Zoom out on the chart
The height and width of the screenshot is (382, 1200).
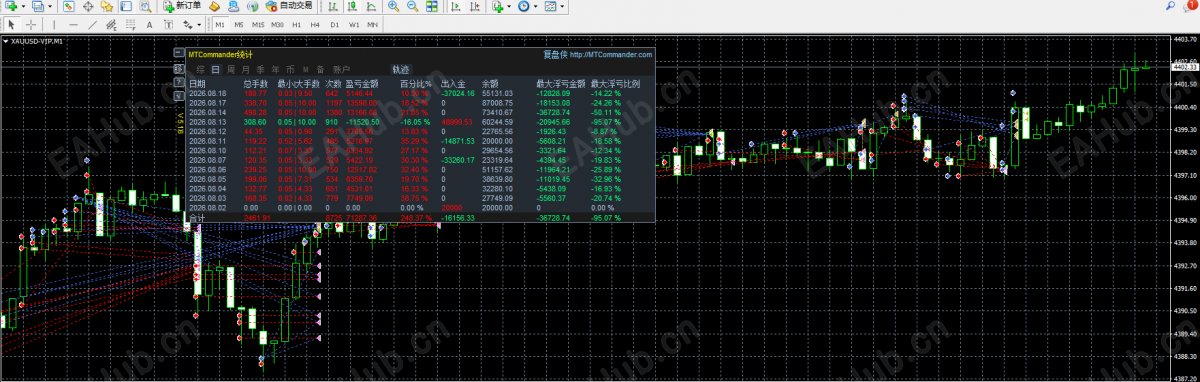click(x=412, y=7)
